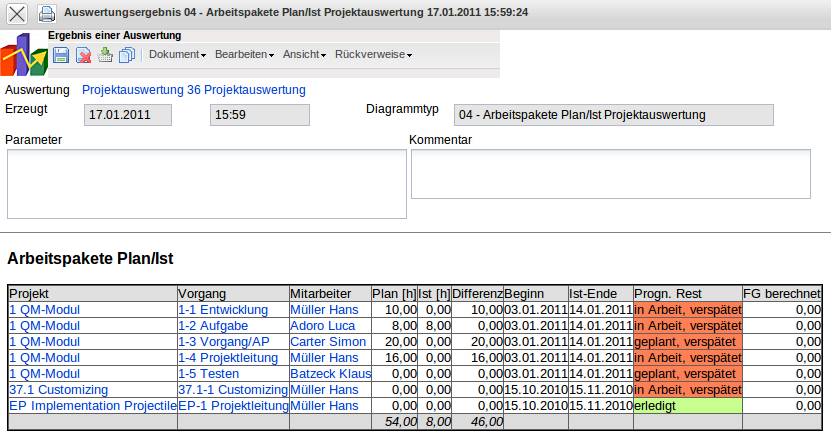Click the copy documents icon

126,54
